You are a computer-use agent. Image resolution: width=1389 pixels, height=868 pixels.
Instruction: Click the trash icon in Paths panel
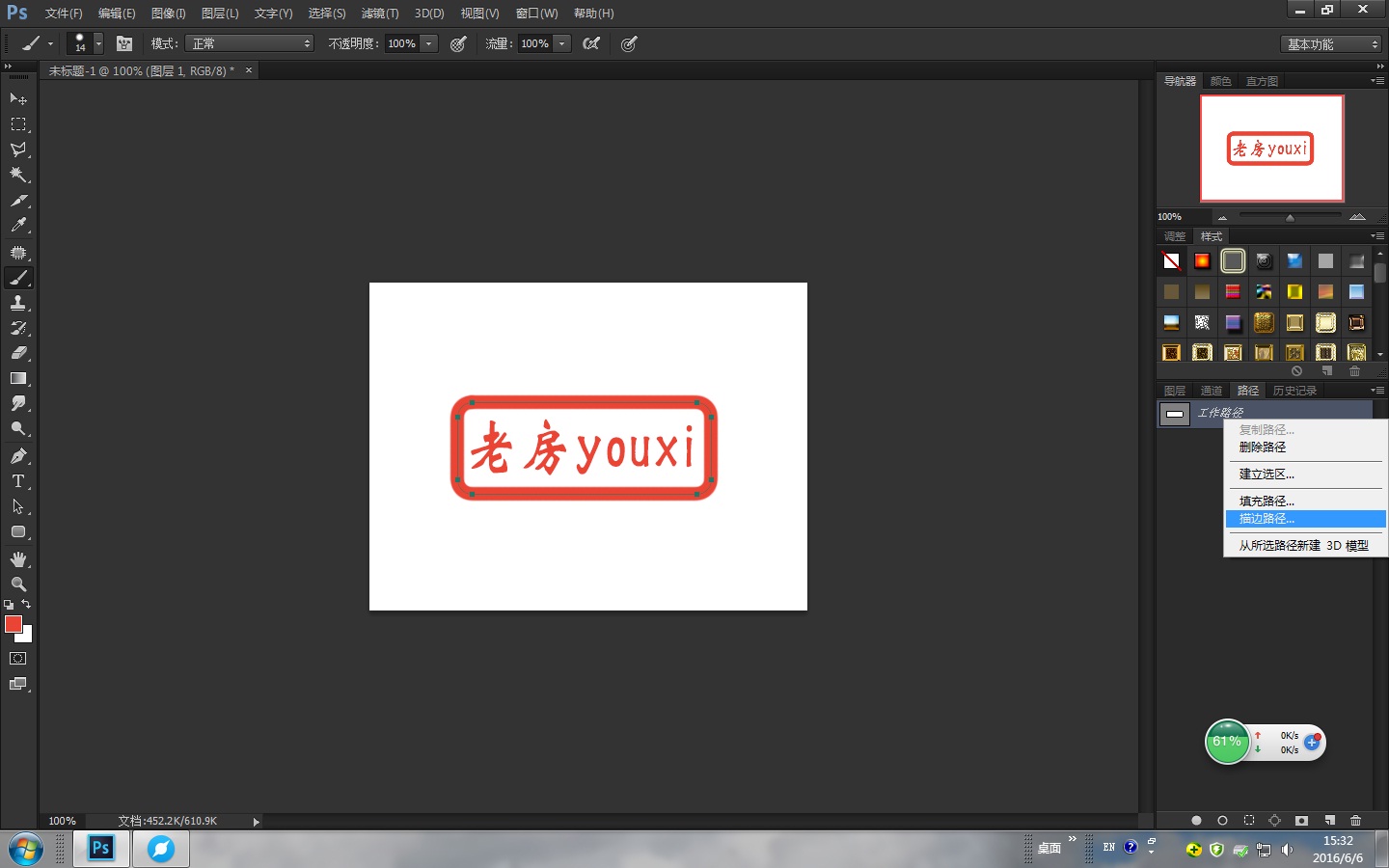(1356, 821)
